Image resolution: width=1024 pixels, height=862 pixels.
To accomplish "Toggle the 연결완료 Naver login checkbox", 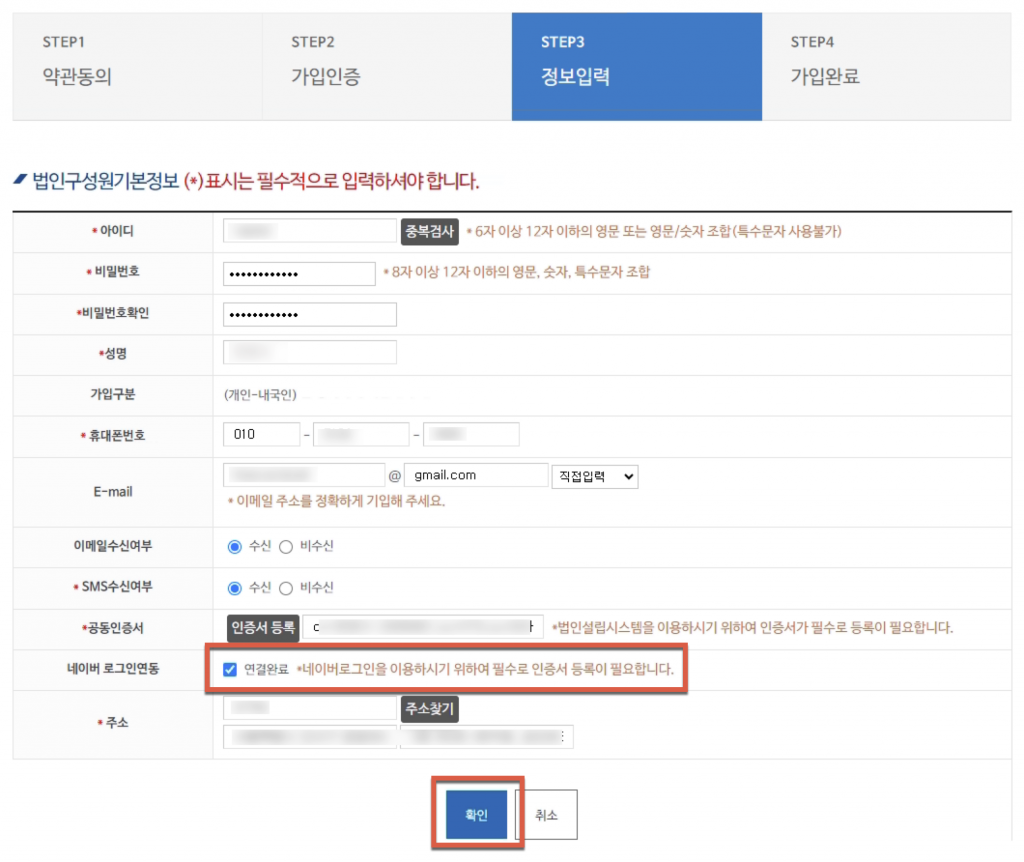I will coord(230,669).
